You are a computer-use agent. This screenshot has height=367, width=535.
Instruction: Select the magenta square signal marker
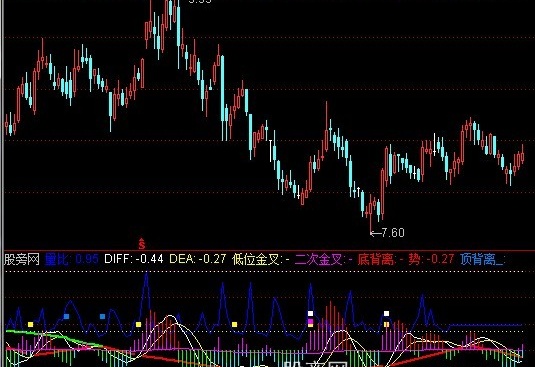pos(310,322)
